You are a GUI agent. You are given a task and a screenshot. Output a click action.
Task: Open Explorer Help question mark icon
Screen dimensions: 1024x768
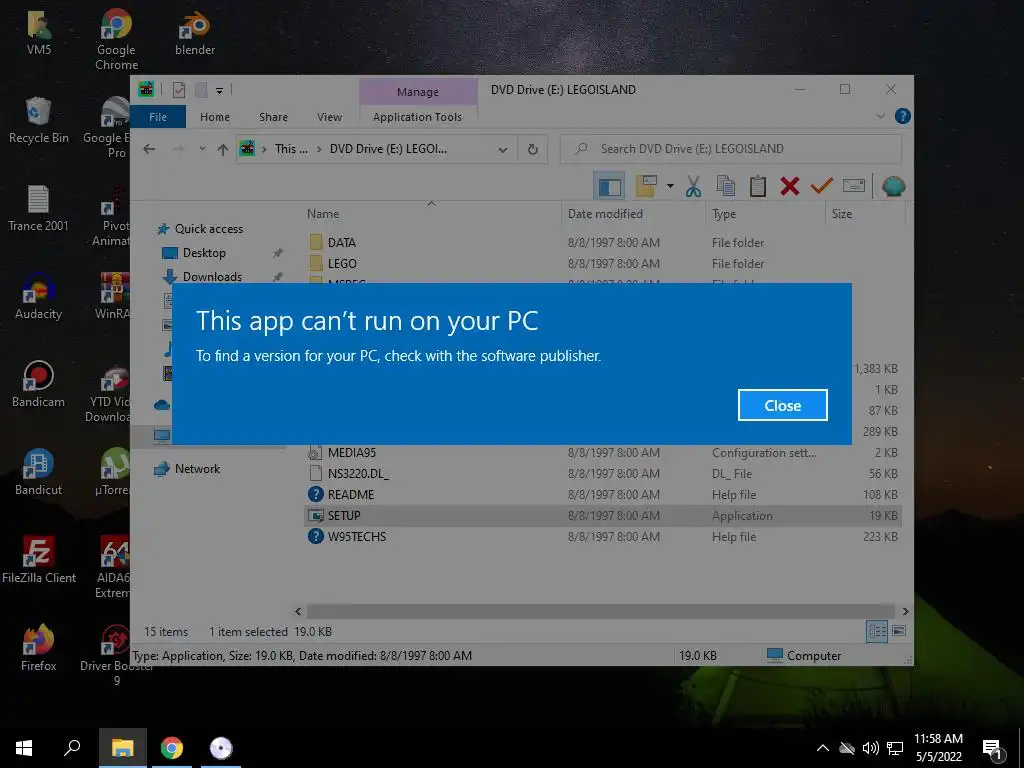(x=903, y=116)
